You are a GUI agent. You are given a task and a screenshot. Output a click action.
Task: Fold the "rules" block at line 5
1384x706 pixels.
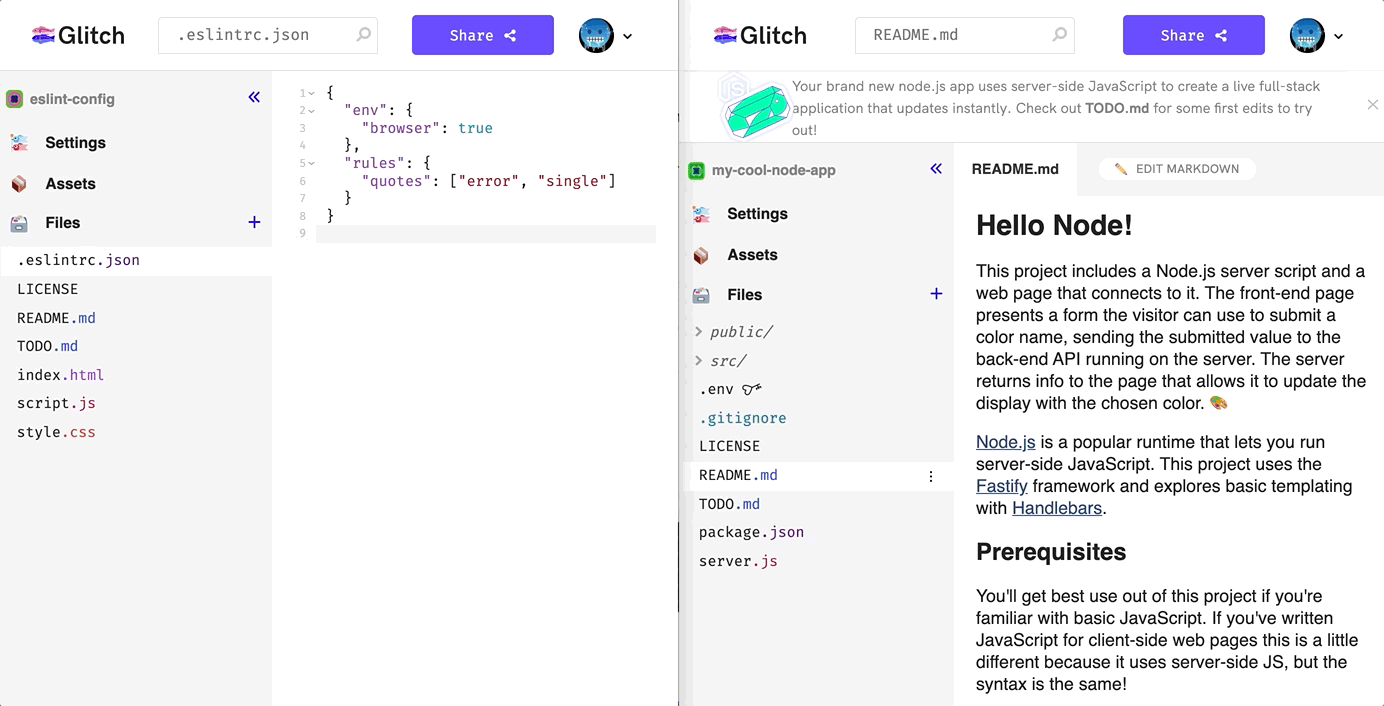(x=311, y=163)
